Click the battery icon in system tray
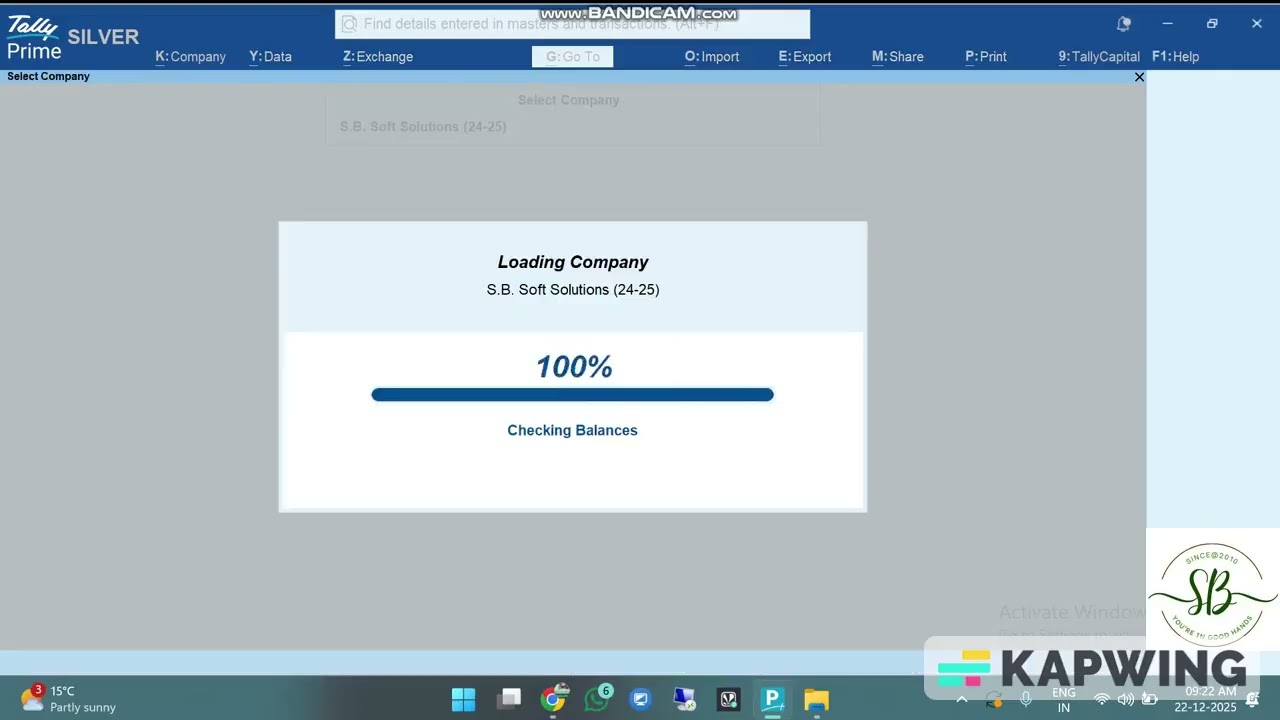 [x=1150, y=699]
